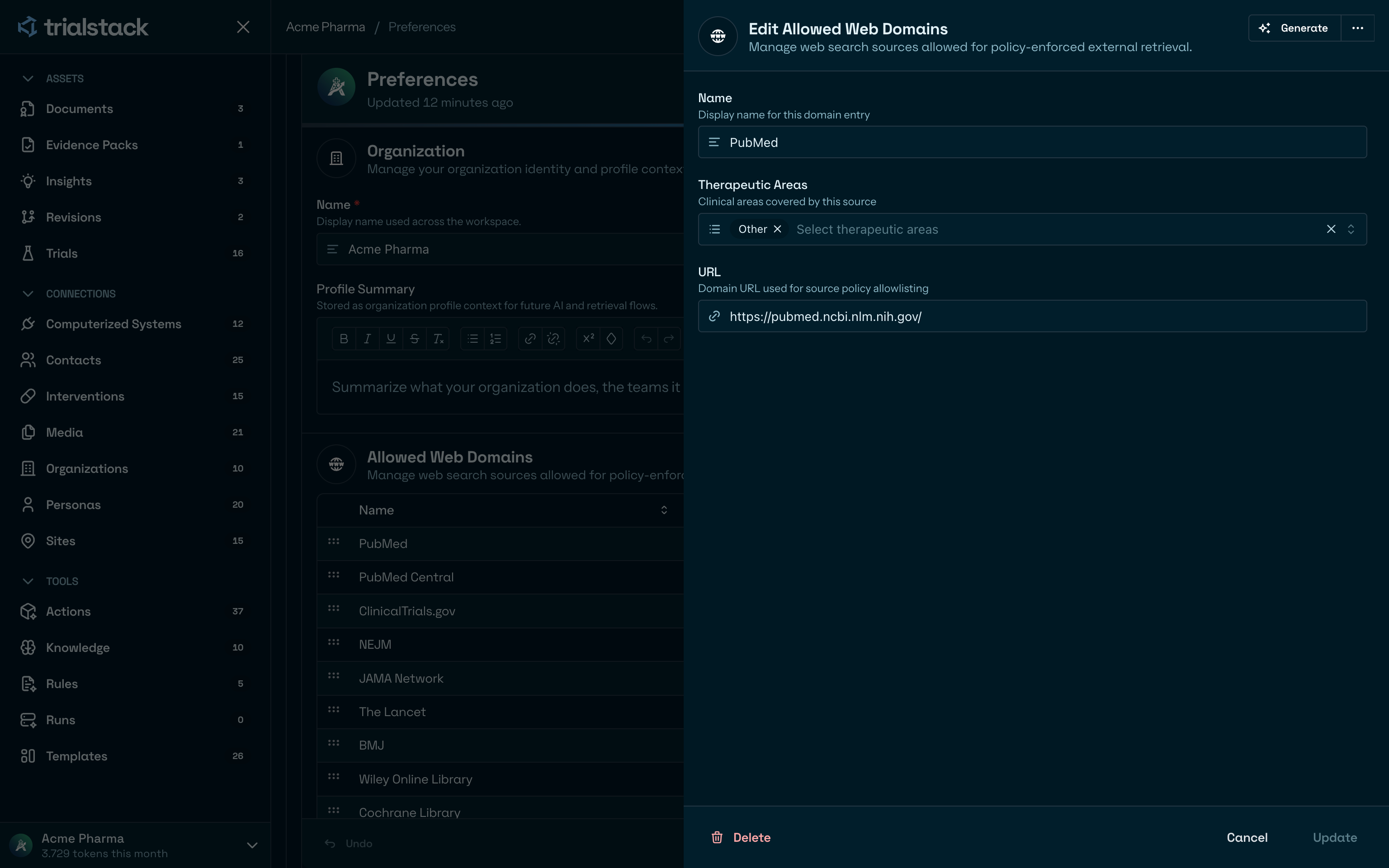The height and width of the screenshot is (868, 1389).
Task: Open Sites page
Action: 135,541
